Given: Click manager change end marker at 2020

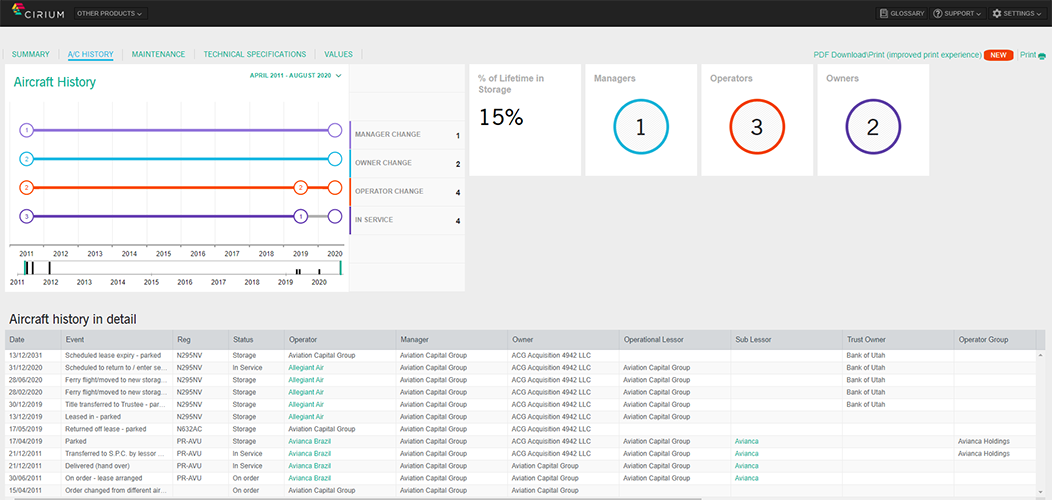Looking at the screenshot, I should coord(335,130).
